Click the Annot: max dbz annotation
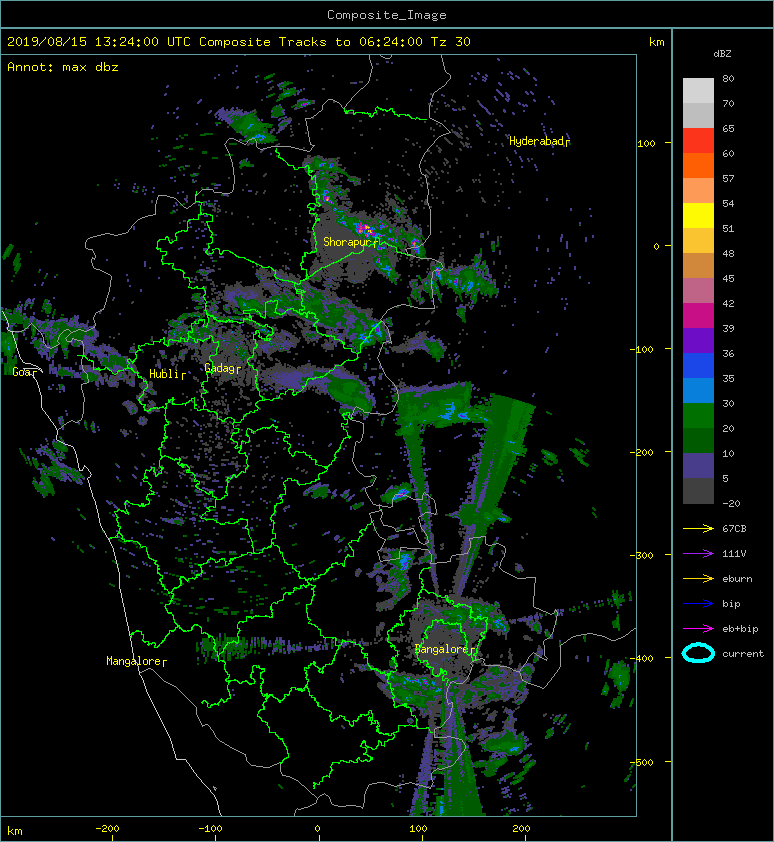Image resolution: width=774 pixels, height=842 pixels. (x=63, y=67)
